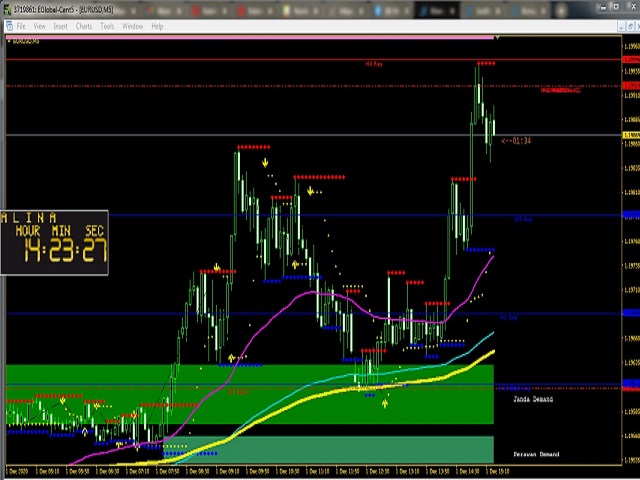This screenshot has width=640, height=480.
Task: Open the Window menu
Action: click(x=133, y=27)
